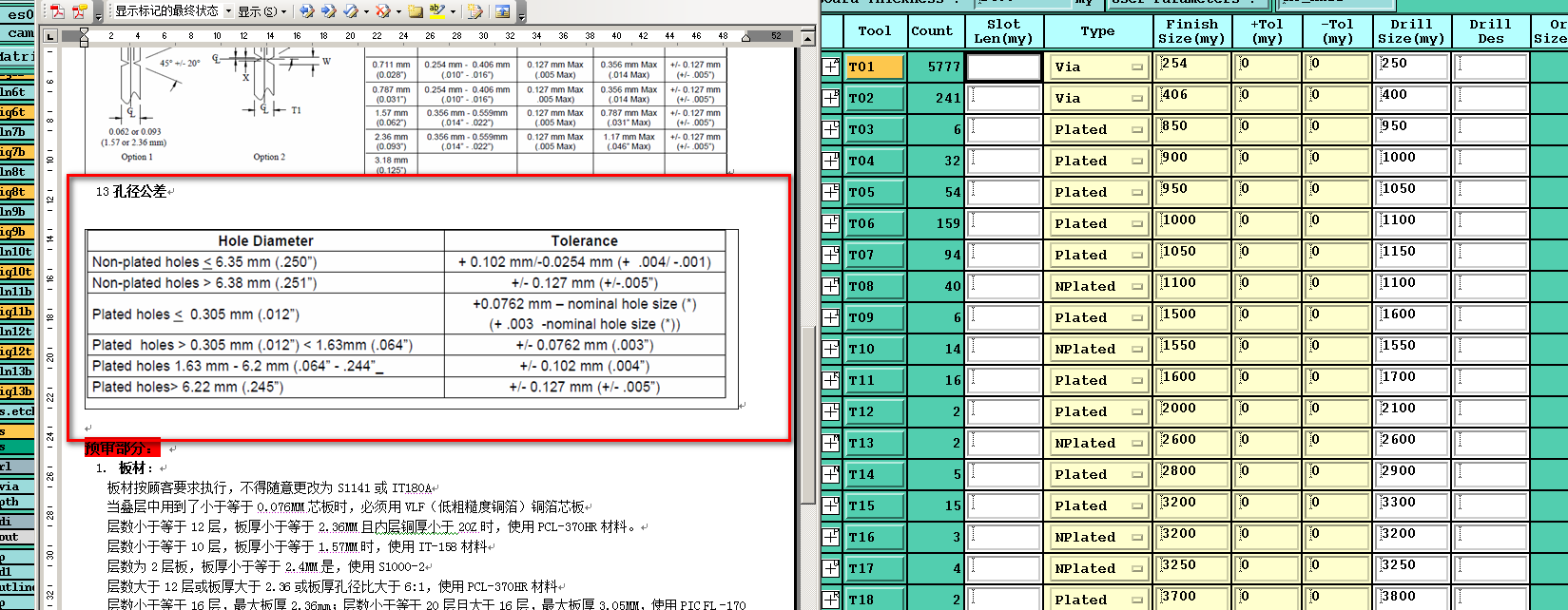Click the 'Tolerance' table header cell
Screen dimensions: 1568x610
pos(584,241)
